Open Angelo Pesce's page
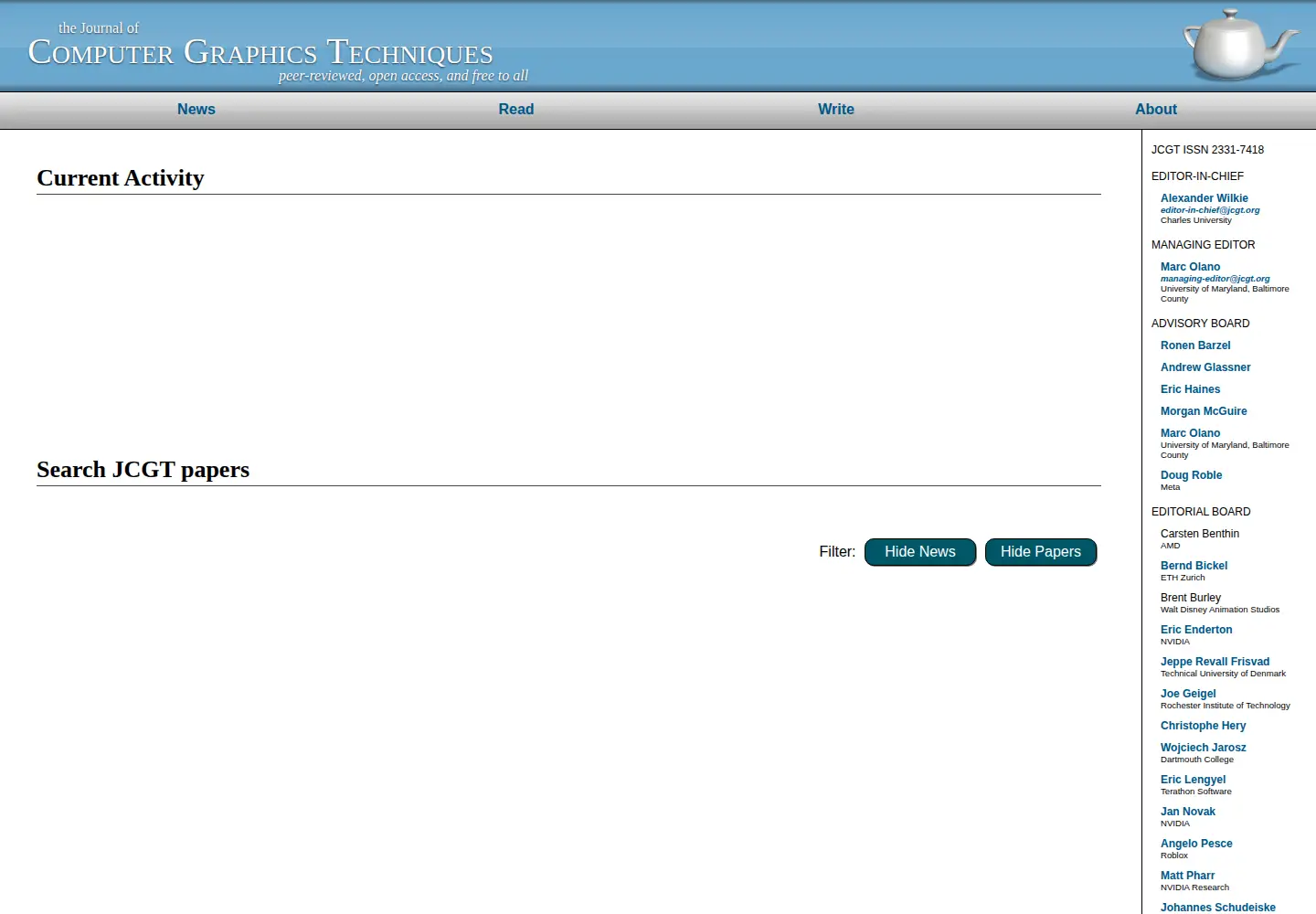The height and width of the screenshot is (914, 1316). pos(1196,844)
